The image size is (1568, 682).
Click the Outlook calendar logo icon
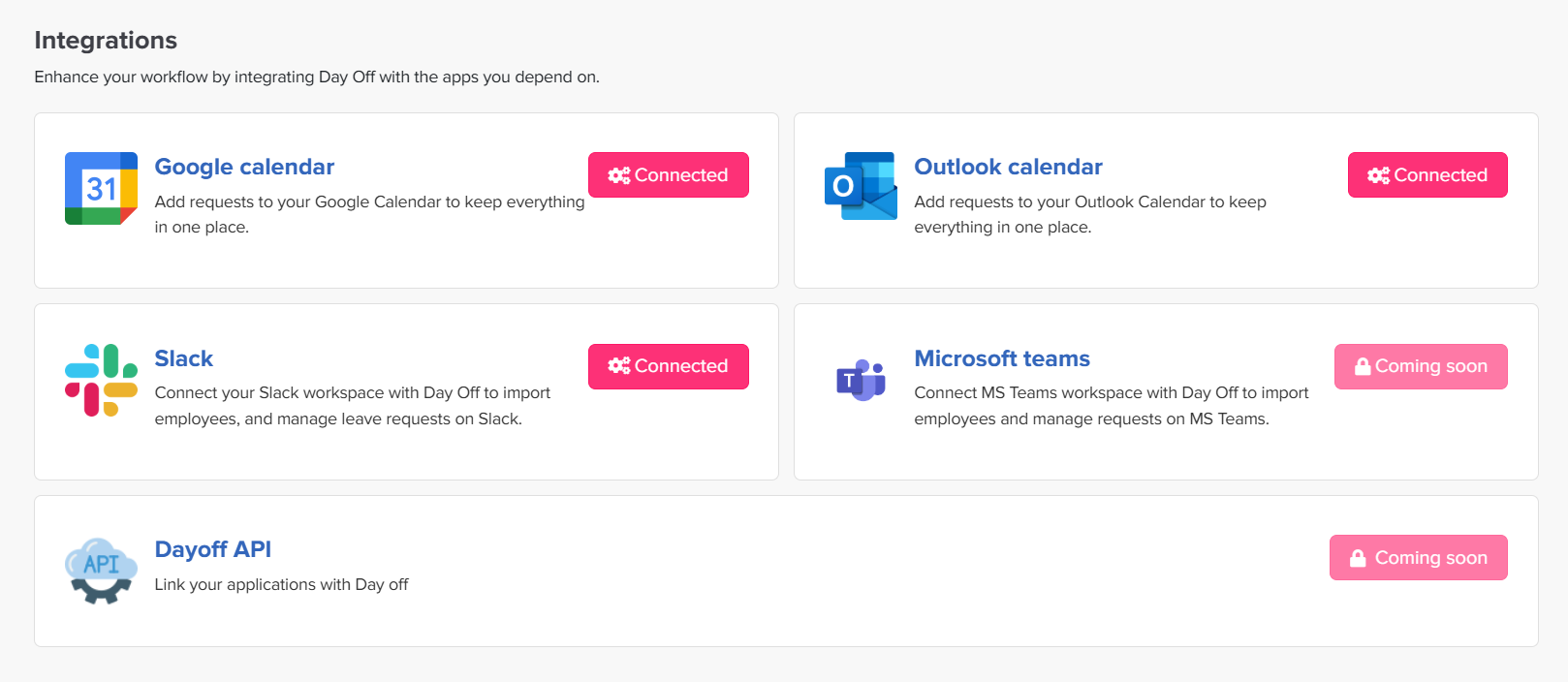tap(861, 186)
